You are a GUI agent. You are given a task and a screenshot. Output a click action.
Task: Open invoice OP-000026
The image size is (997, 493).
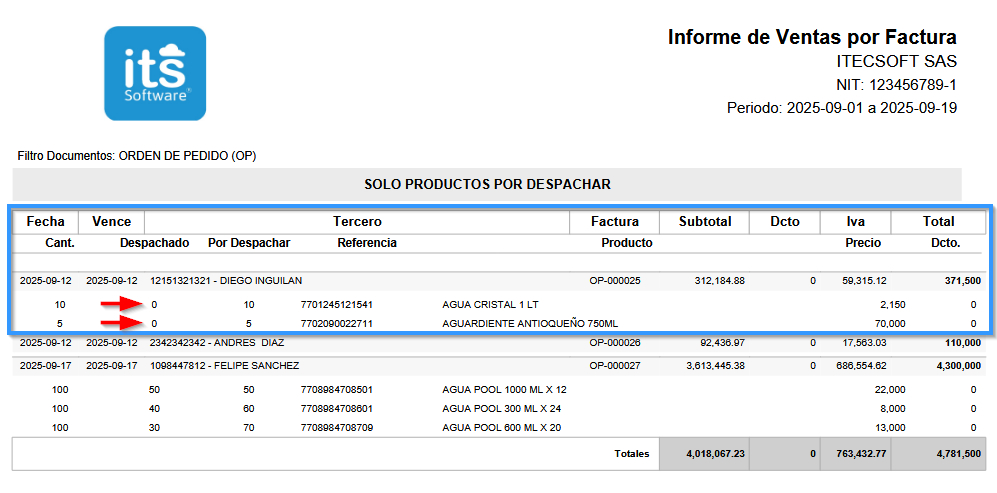coord(614,343)
